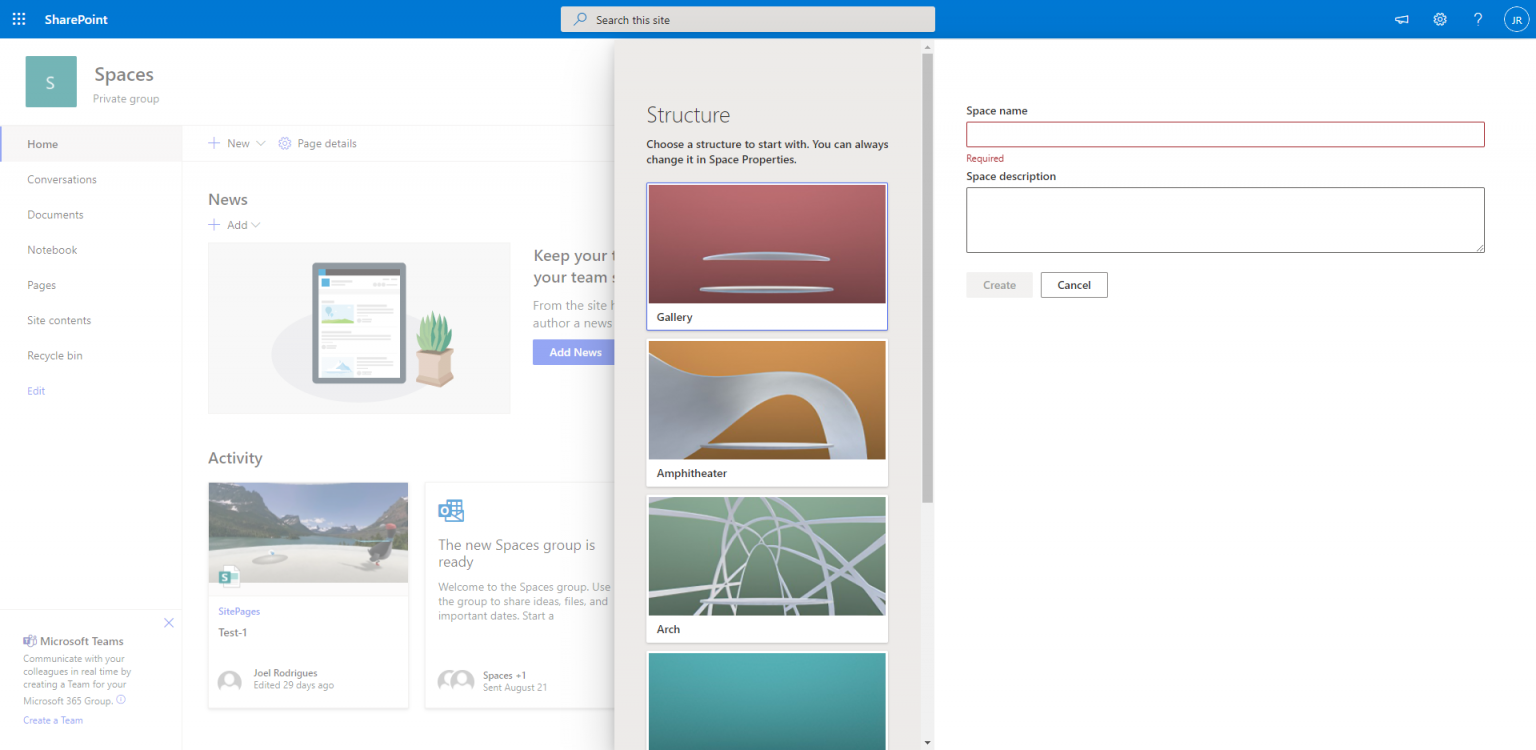Expand the Add dropdown under News

click(254, 224)
